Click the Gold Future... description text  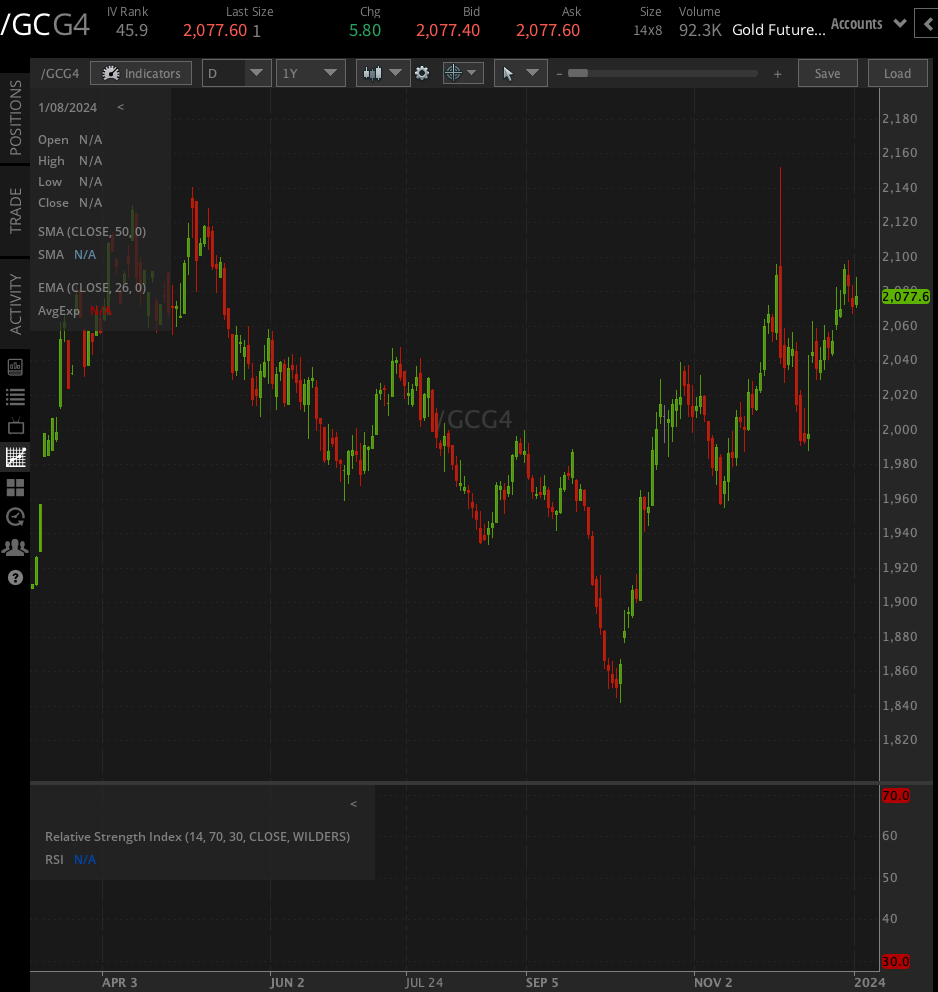[x=779, y=30]
